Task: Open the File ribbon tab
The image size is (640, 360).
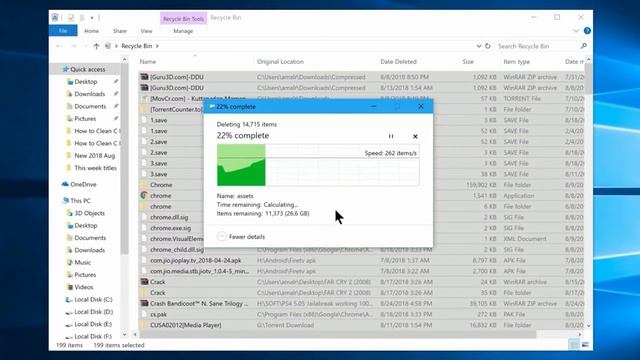Action: click(x=63, y=31)
